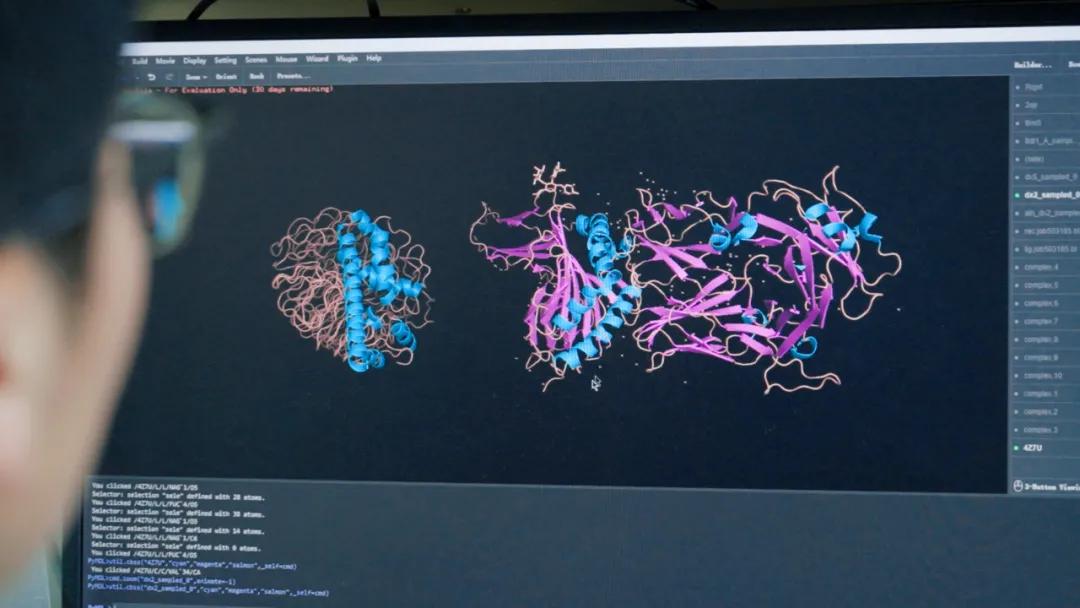Open the Setting menu
The image size is (1080, 608).
pos(225,61)
